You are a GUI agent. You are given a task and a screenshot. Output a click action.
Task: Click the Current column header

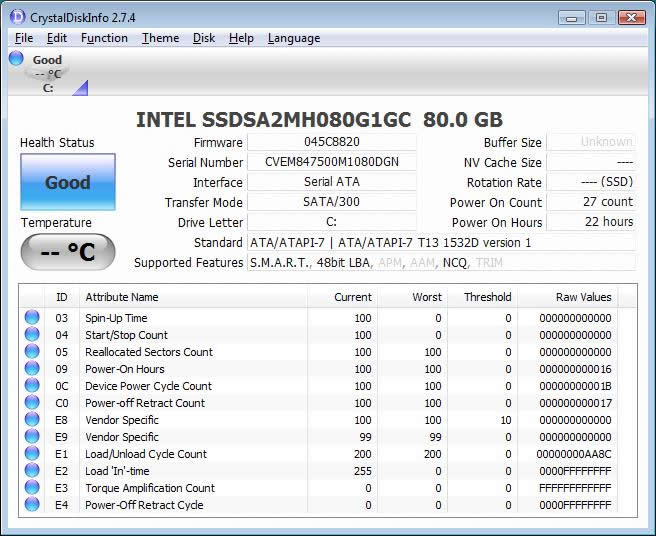343,297
